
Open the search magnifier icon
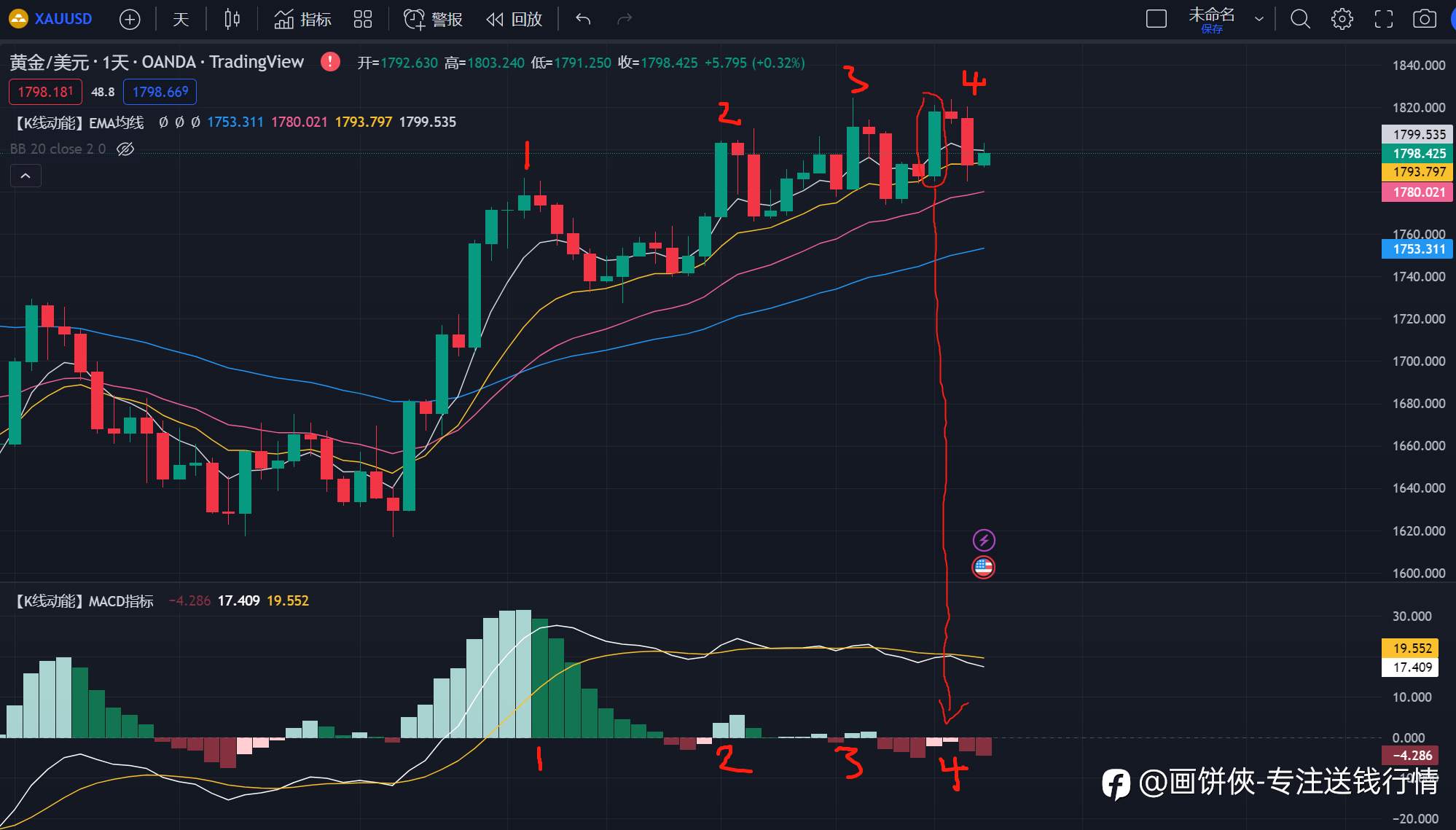coord(1301,19)
